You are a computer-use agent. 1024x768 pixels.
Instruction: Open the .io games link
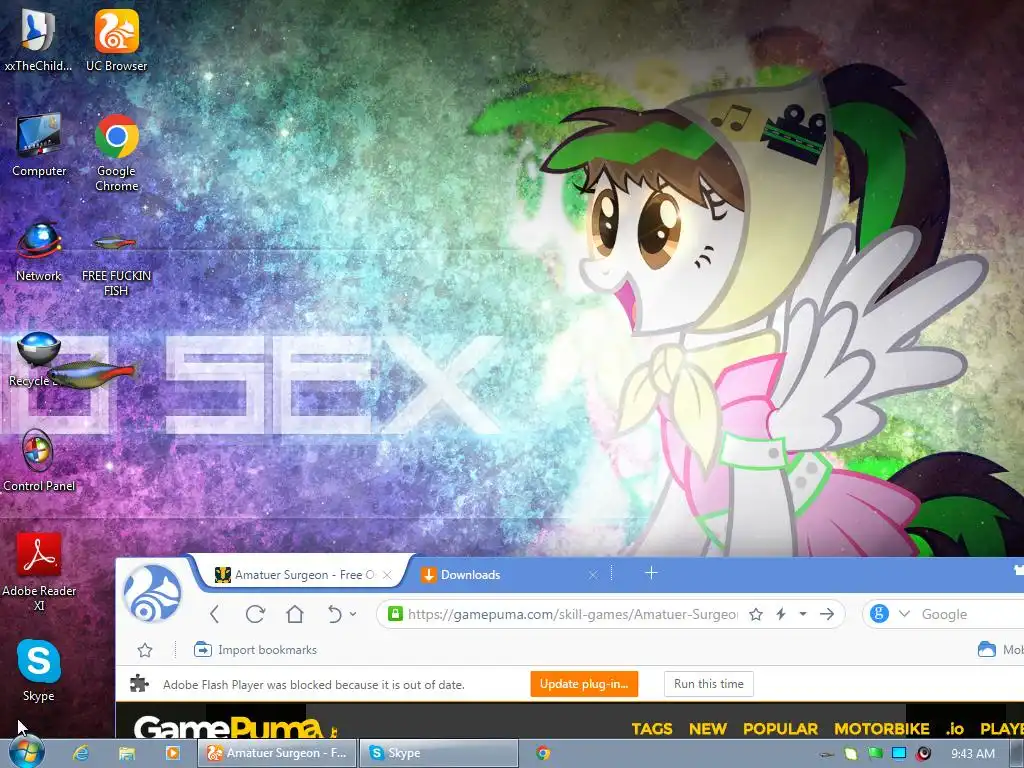coord(955,729)
